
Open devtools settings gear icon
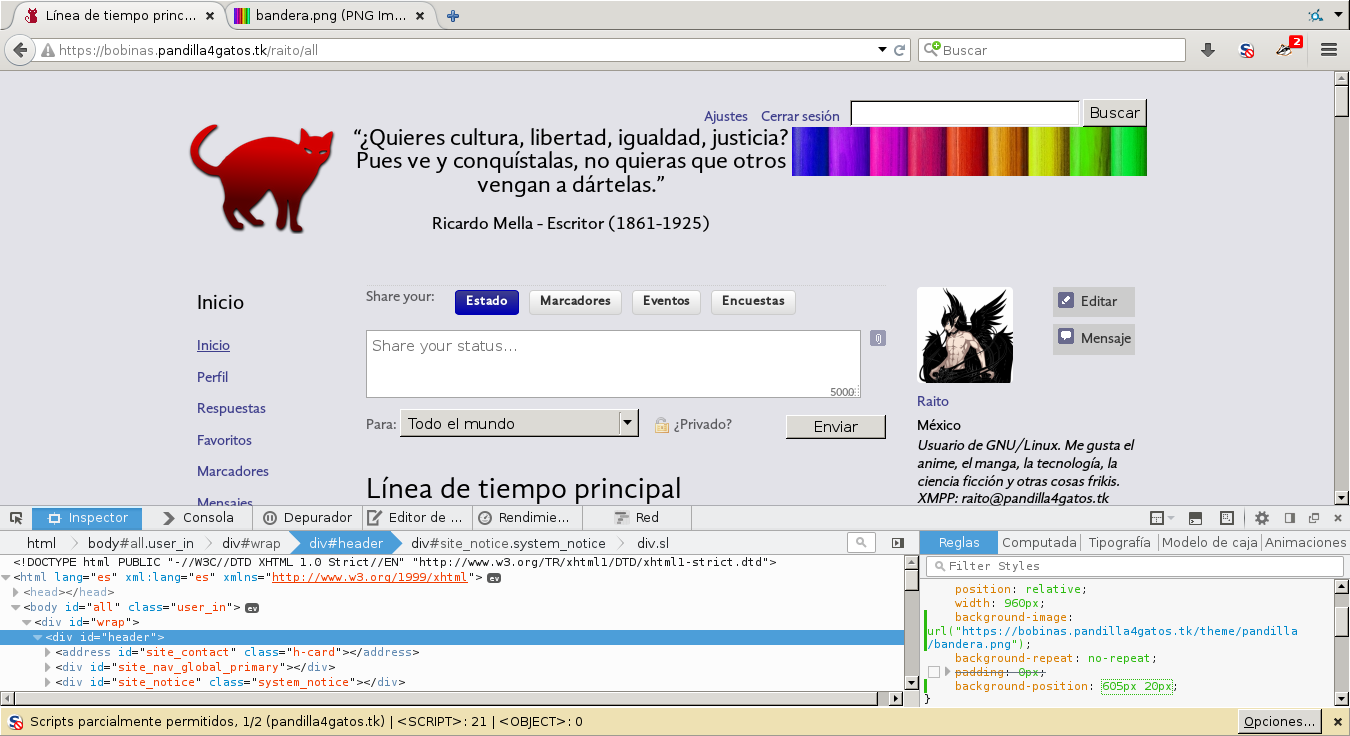coord(1262,518)
